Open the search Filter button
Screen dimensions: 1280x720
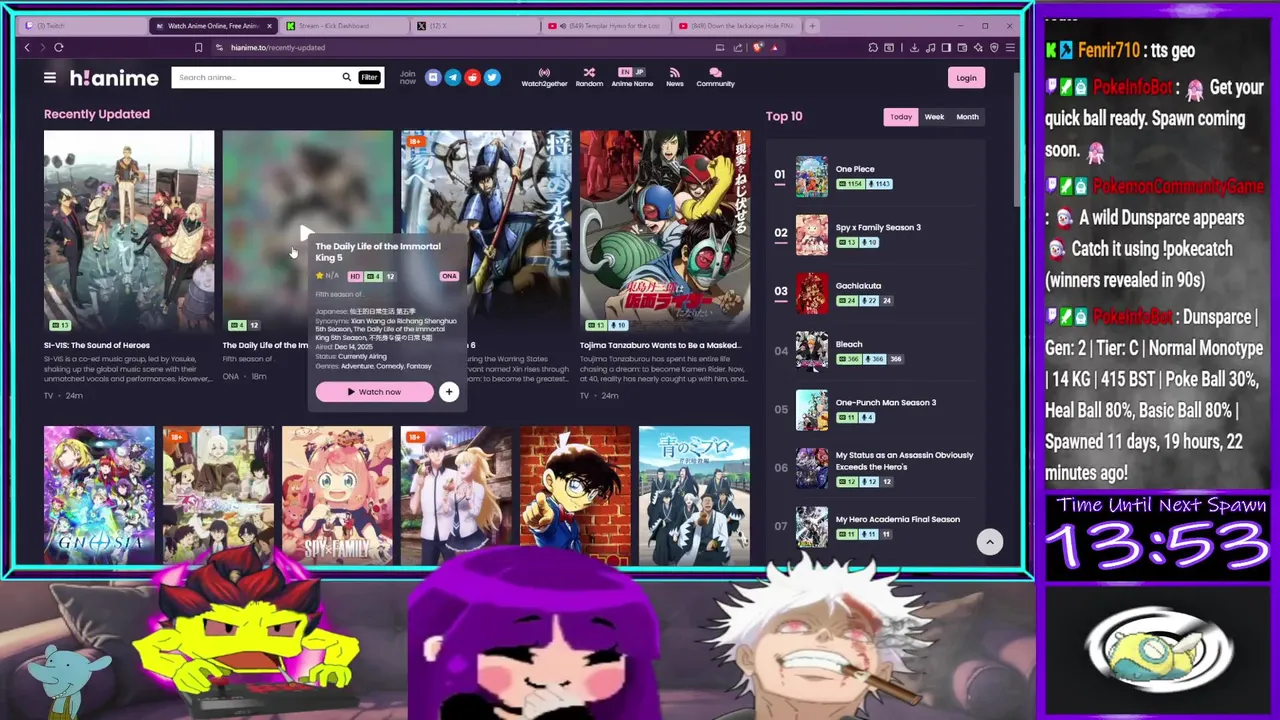(369, 77)
